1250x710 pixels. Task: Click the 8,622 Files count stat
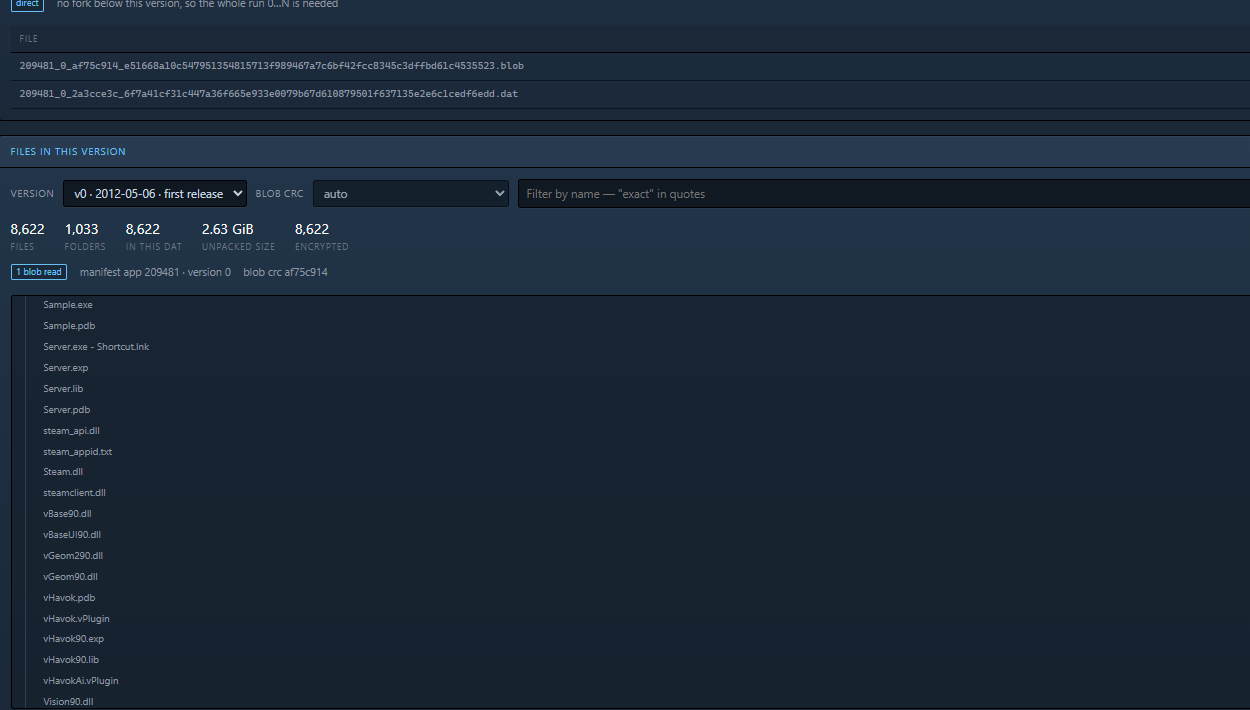coord(27,236)
